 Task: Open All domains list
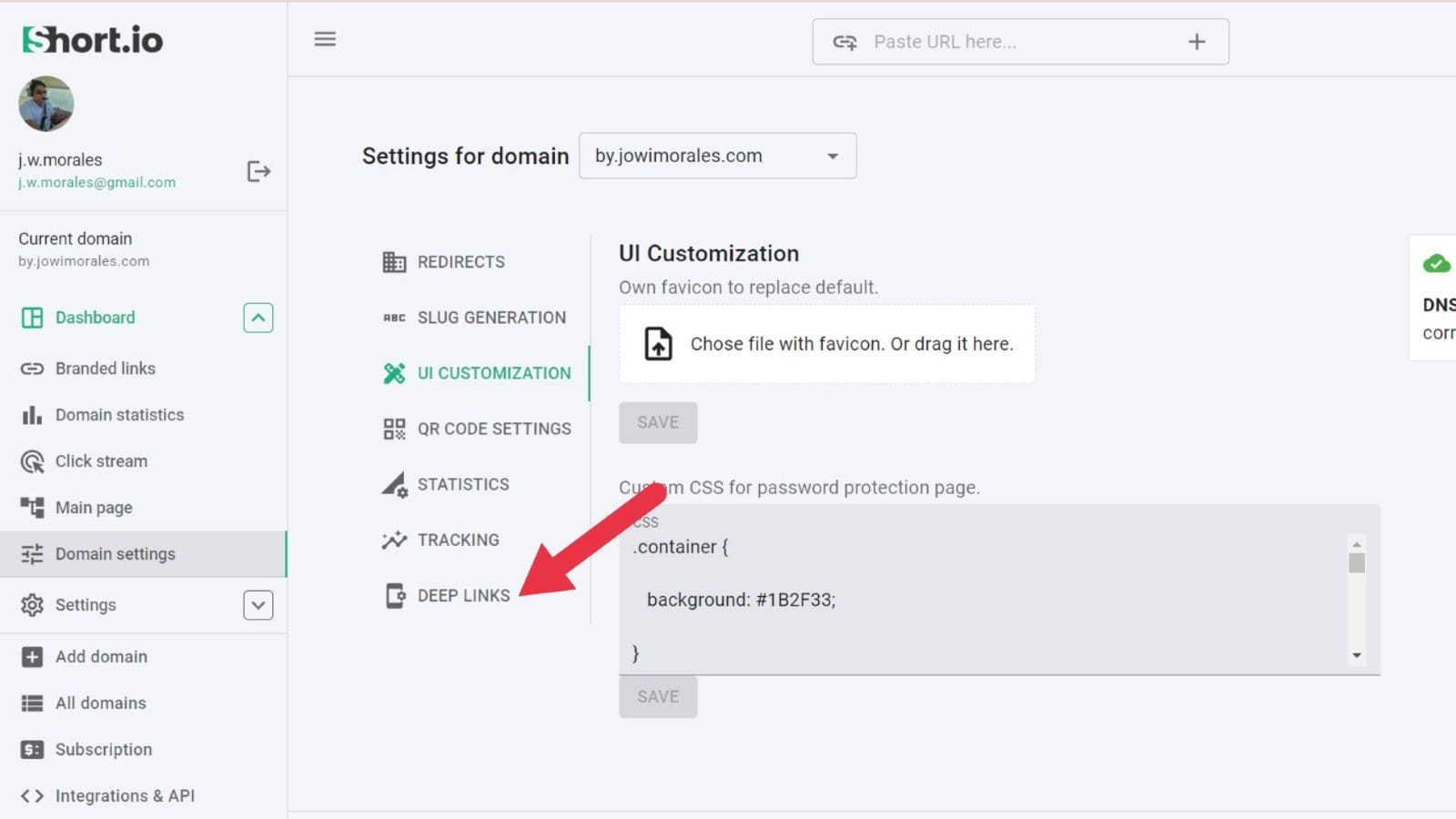(x=100, y=703)
